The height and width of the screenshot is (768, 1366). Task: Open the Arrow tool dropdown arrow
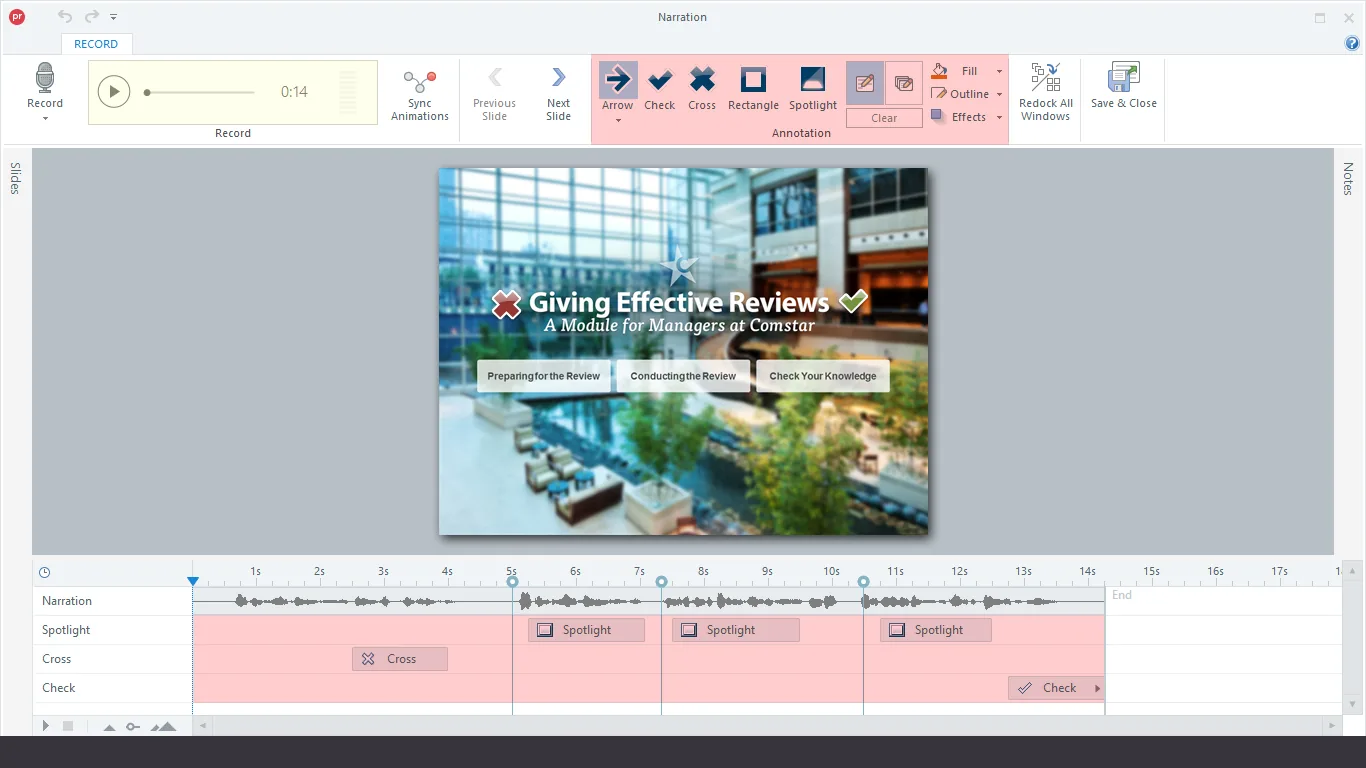[x=618, y=121]
